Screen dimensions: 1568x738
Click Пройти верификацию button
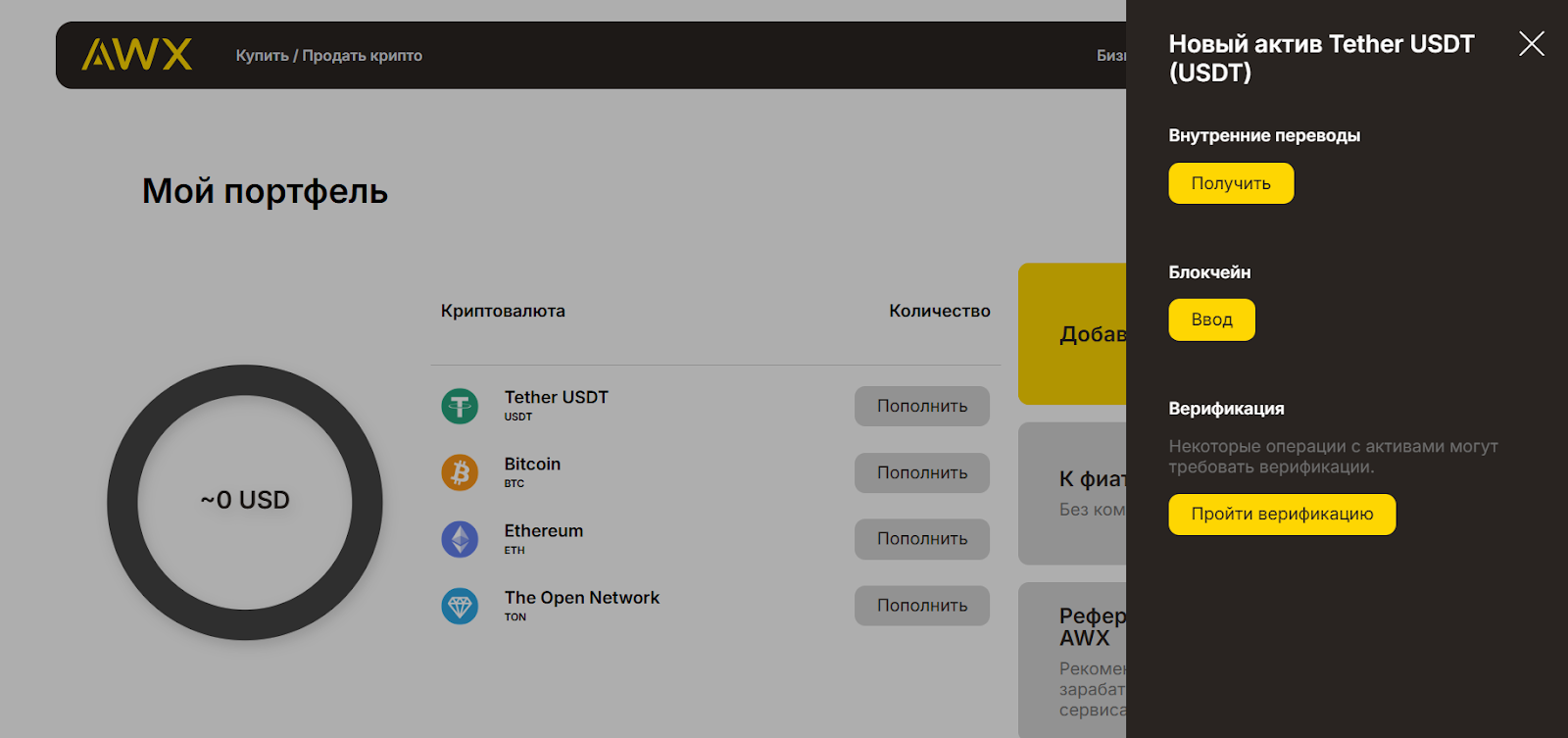[x=1281, y=515]
